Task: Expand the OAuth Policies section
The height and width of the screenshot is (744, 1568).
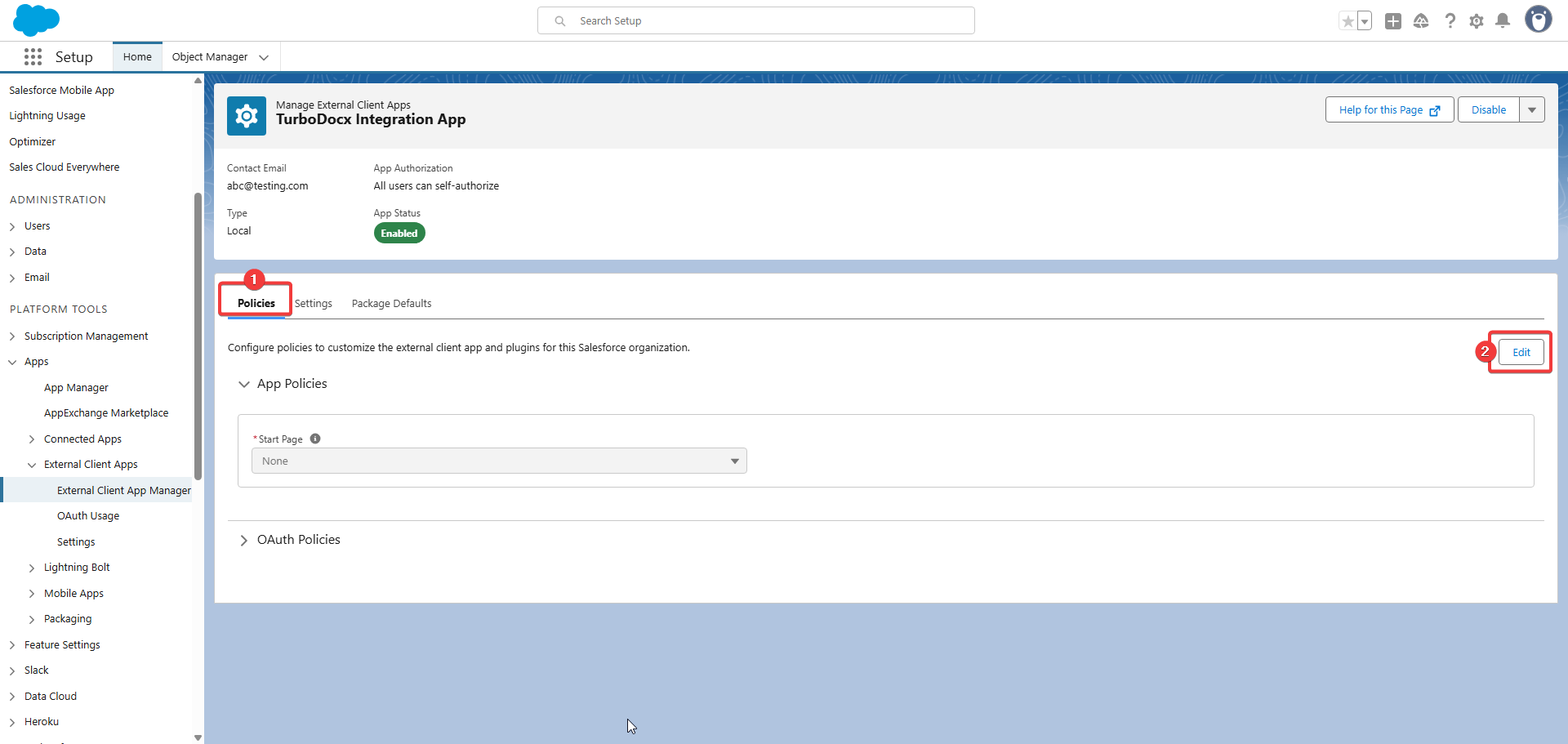Action: click(243, 540)
